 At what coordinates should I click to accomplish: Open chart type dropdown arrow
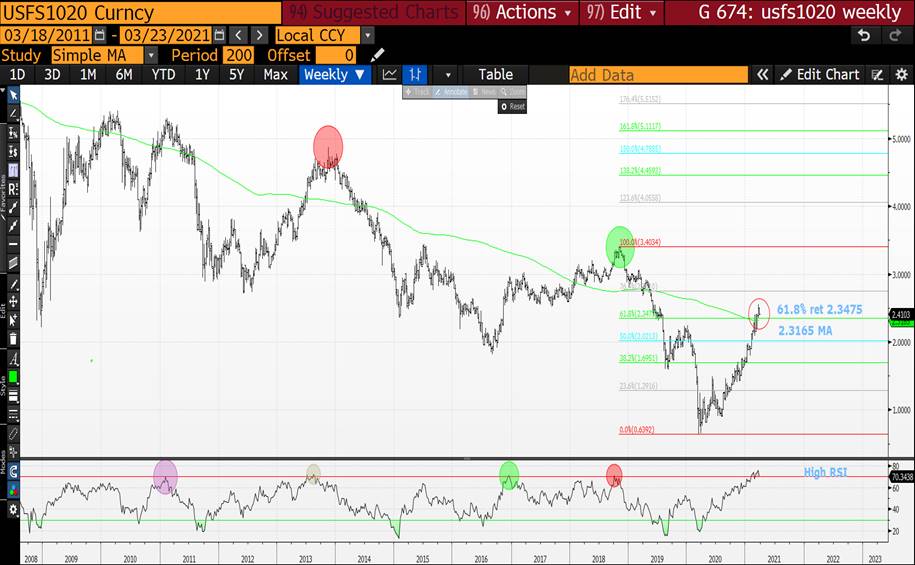tap(448, 75)
